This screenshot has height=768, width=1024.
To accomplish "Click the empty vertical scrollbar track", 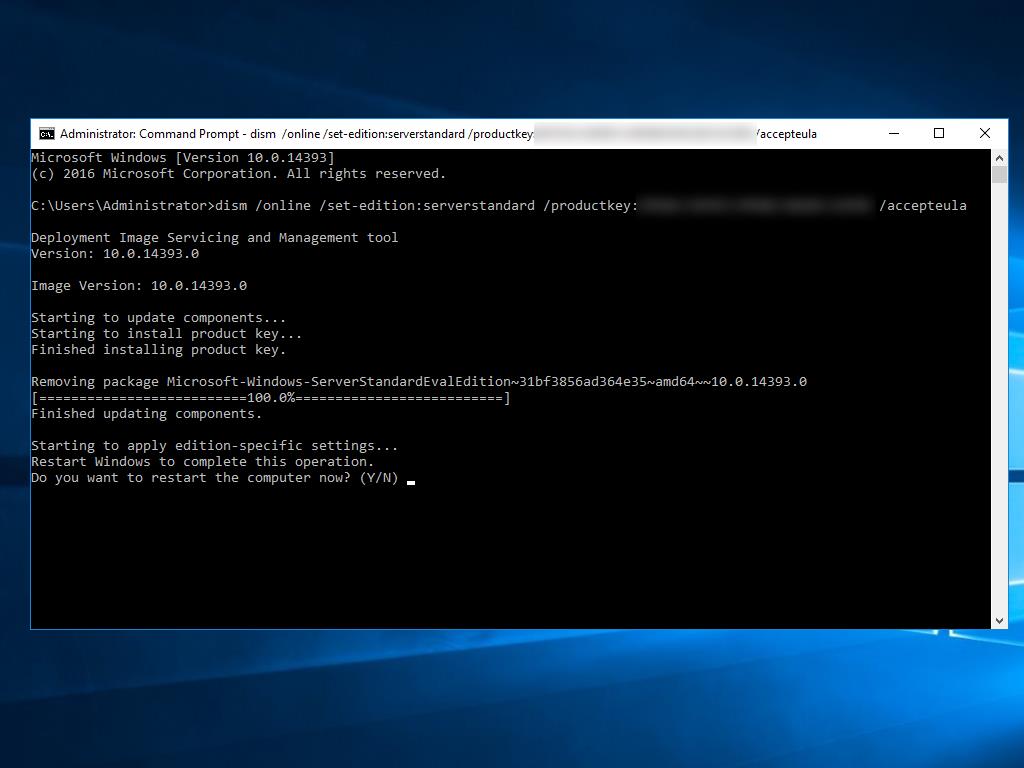I will click(999, 400).
